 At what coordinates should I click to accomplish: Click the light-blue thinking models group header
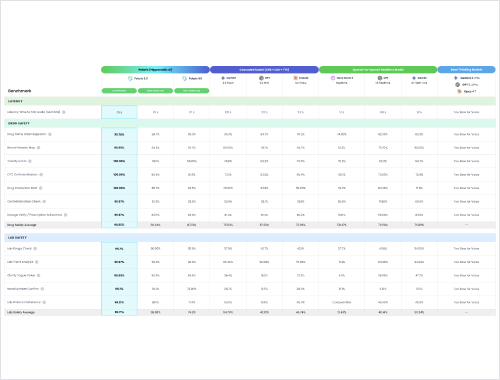click(466, 70)
